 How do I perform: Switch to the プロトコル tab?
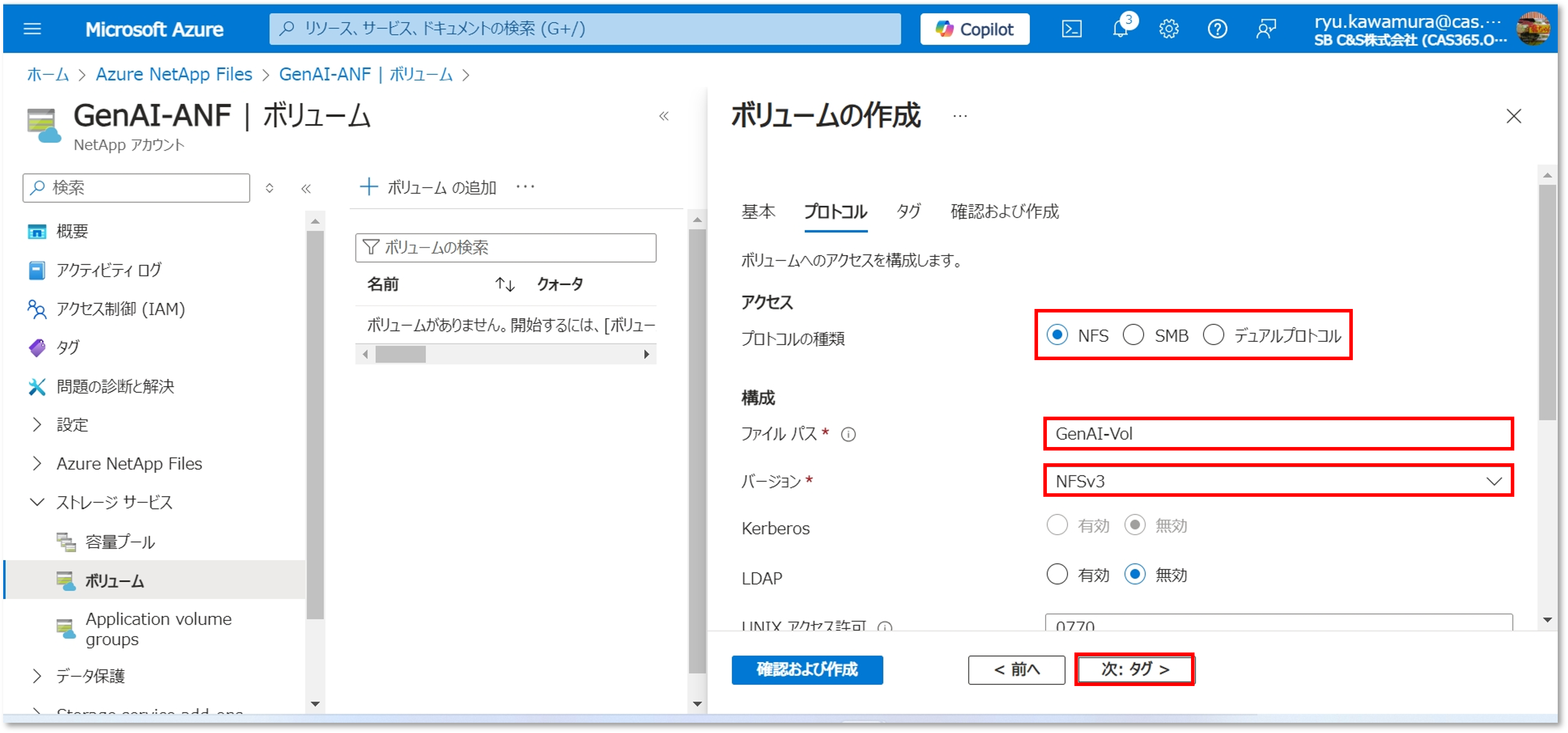click(x=836, y=212)
